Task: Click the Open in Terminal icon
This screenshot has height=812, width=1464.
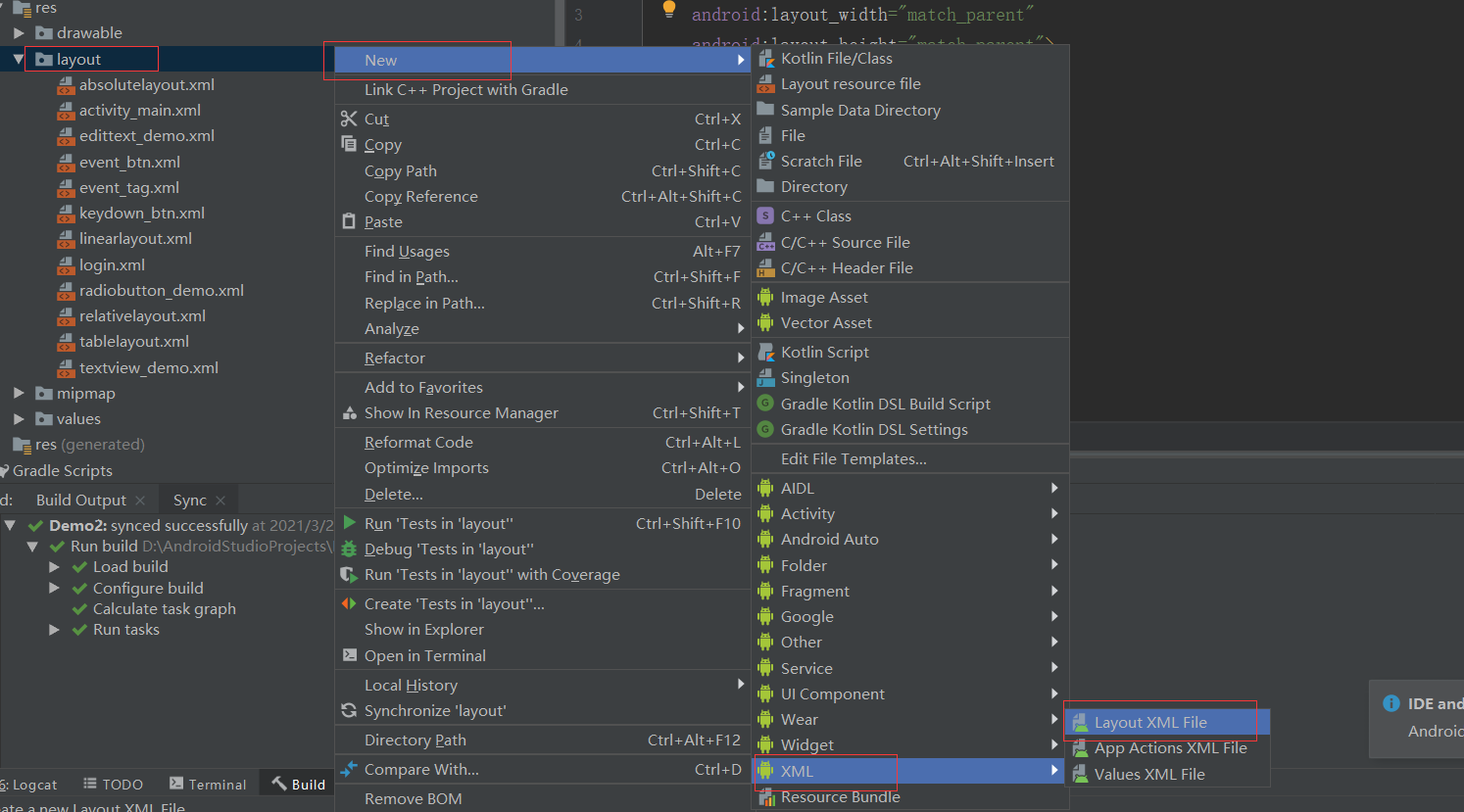Action: click(x=349, y=655)
